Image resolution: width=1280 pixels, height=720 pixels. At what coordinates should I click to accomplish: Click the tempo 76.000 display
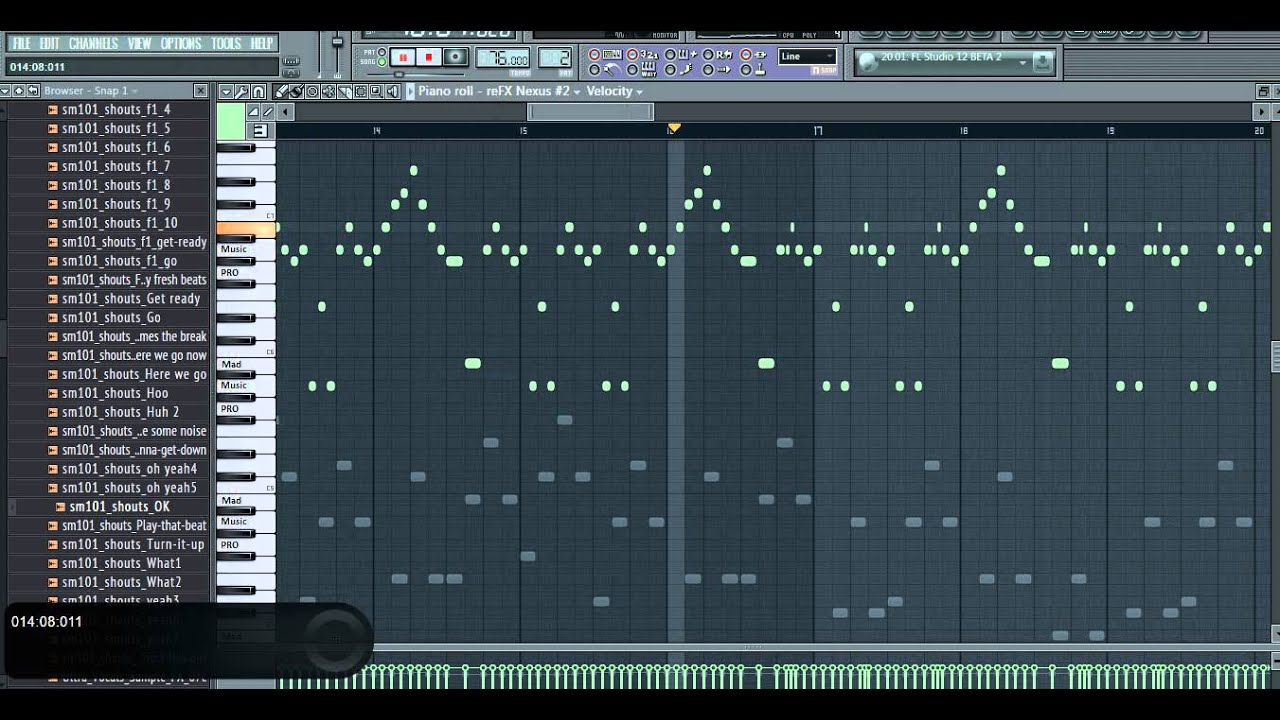(x=502, y=59)
